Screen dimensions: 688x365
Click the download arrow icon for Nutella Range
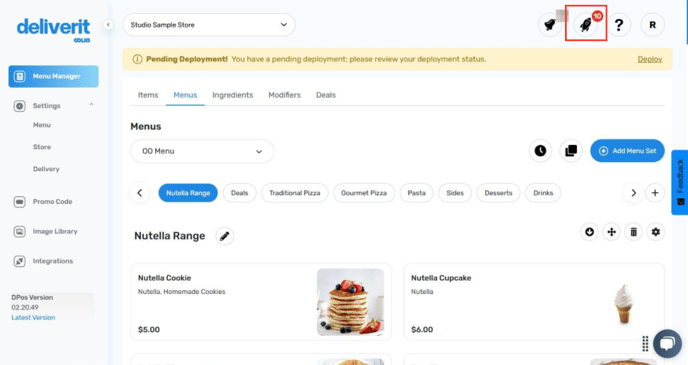589,232
